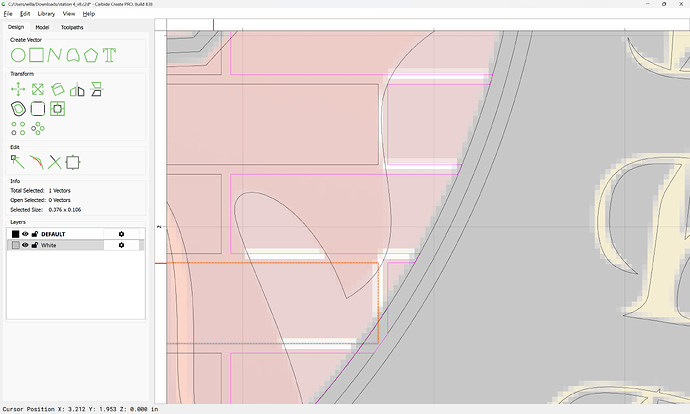
Task: Open settings gear for White layer
Action: pyautogui.click(x=121, y=245)
